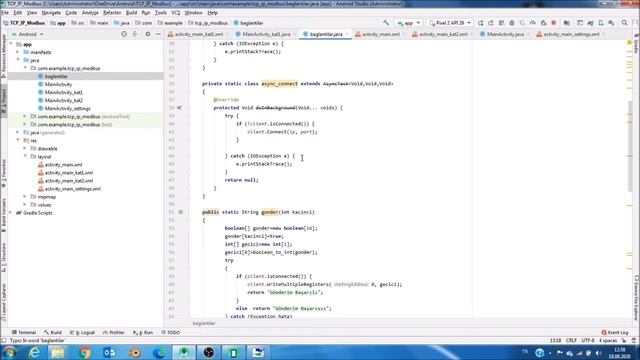The image size is (640, 360).
Task: Click the baglantilar breadcrumb in navigation bar
Action: tap(249, 23)
